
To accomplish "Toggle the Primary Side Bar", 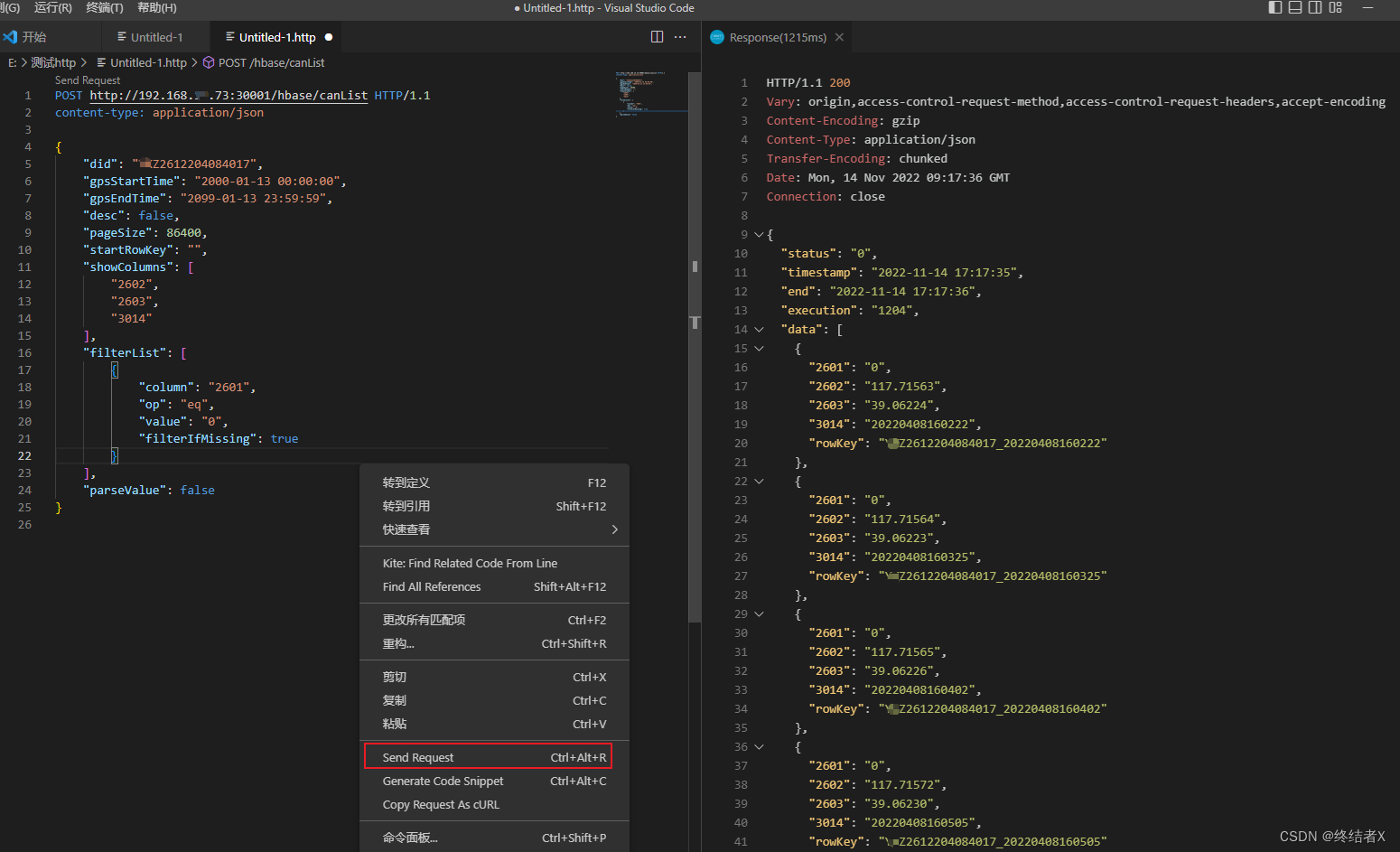I will 1274,7.
